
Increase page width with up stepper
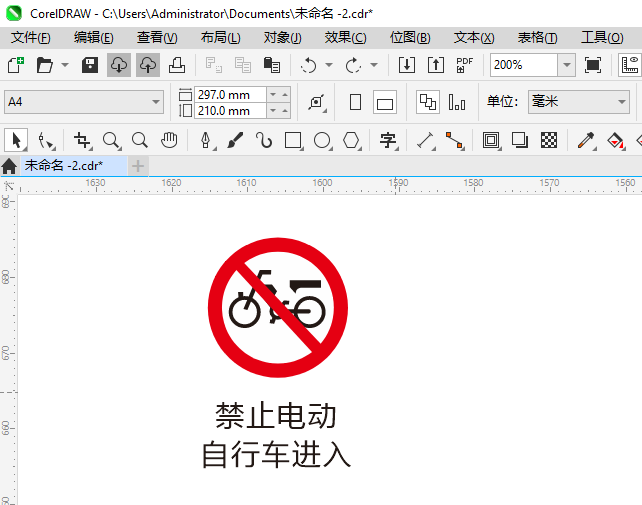pyautogui.click(x=285, y=95)
